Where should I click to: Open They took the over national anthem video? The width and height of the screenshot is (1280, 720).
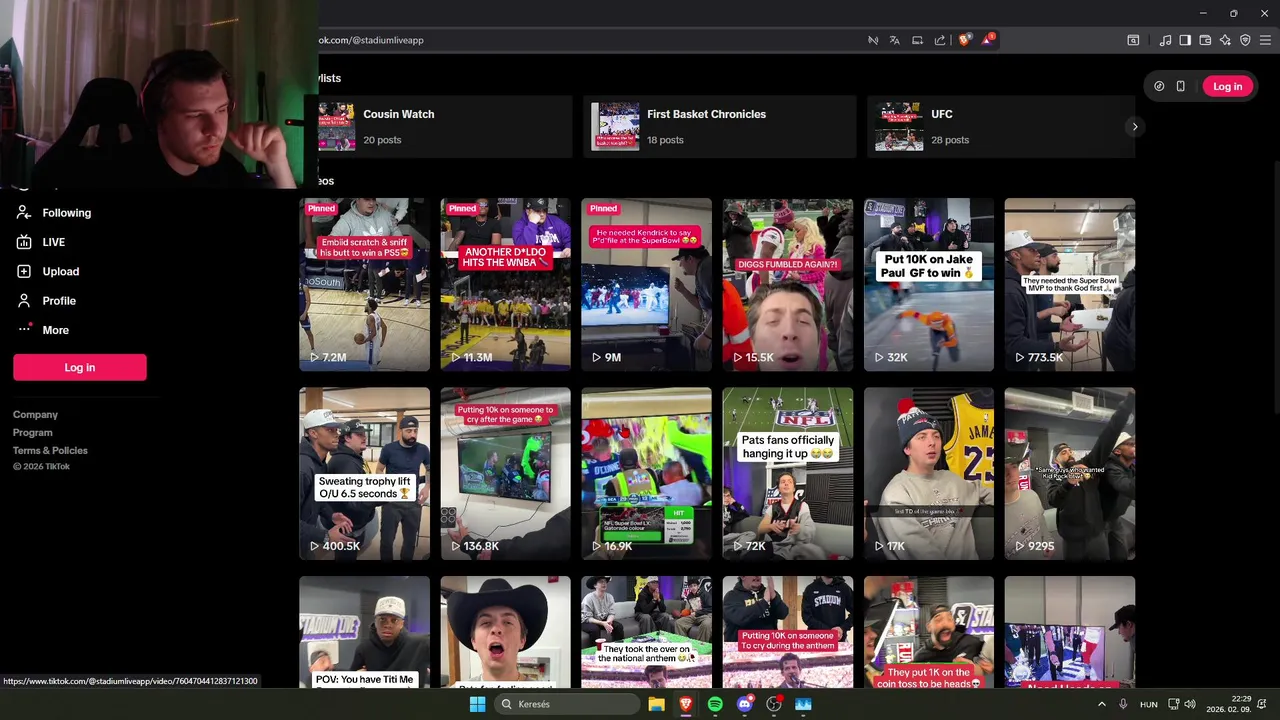[x=646, y=632]
